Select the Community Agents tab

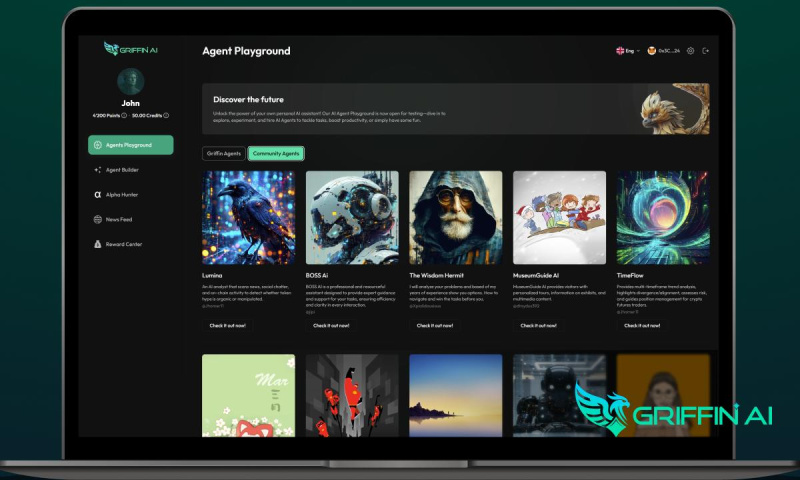tap(276, 154)
